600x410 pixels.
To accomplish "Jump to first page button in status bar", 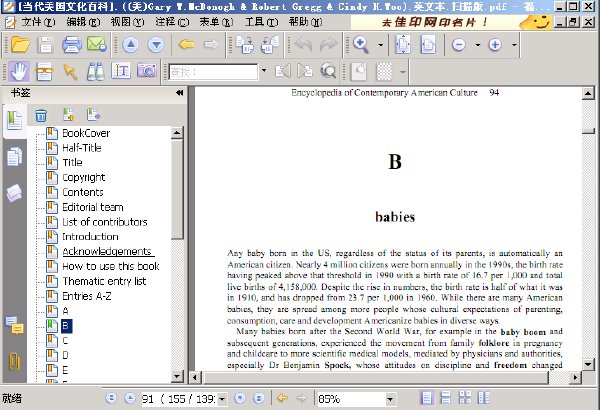I will (111, 398).
